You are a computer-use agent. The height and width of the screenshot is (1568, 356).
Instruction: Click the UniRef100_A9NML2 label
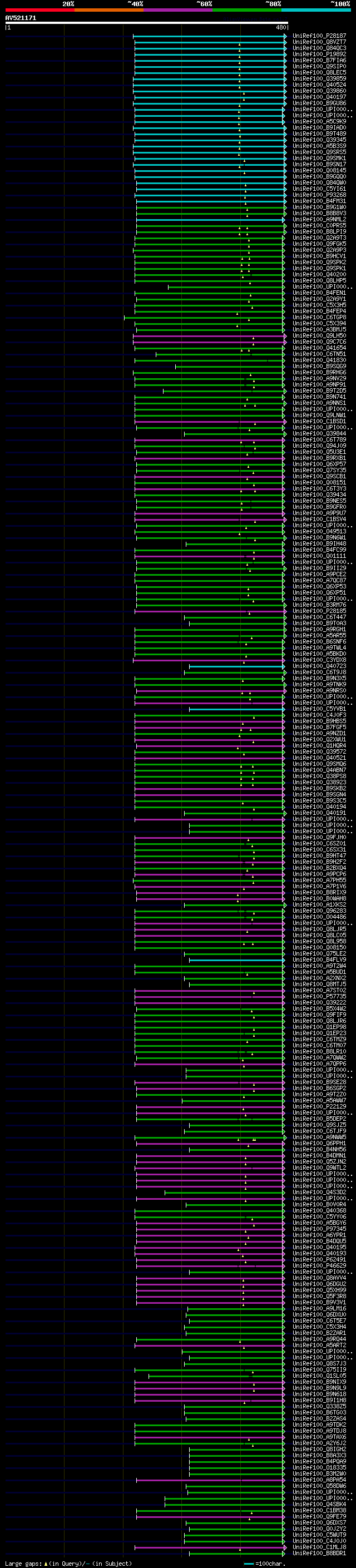click(x=319, y=219)
